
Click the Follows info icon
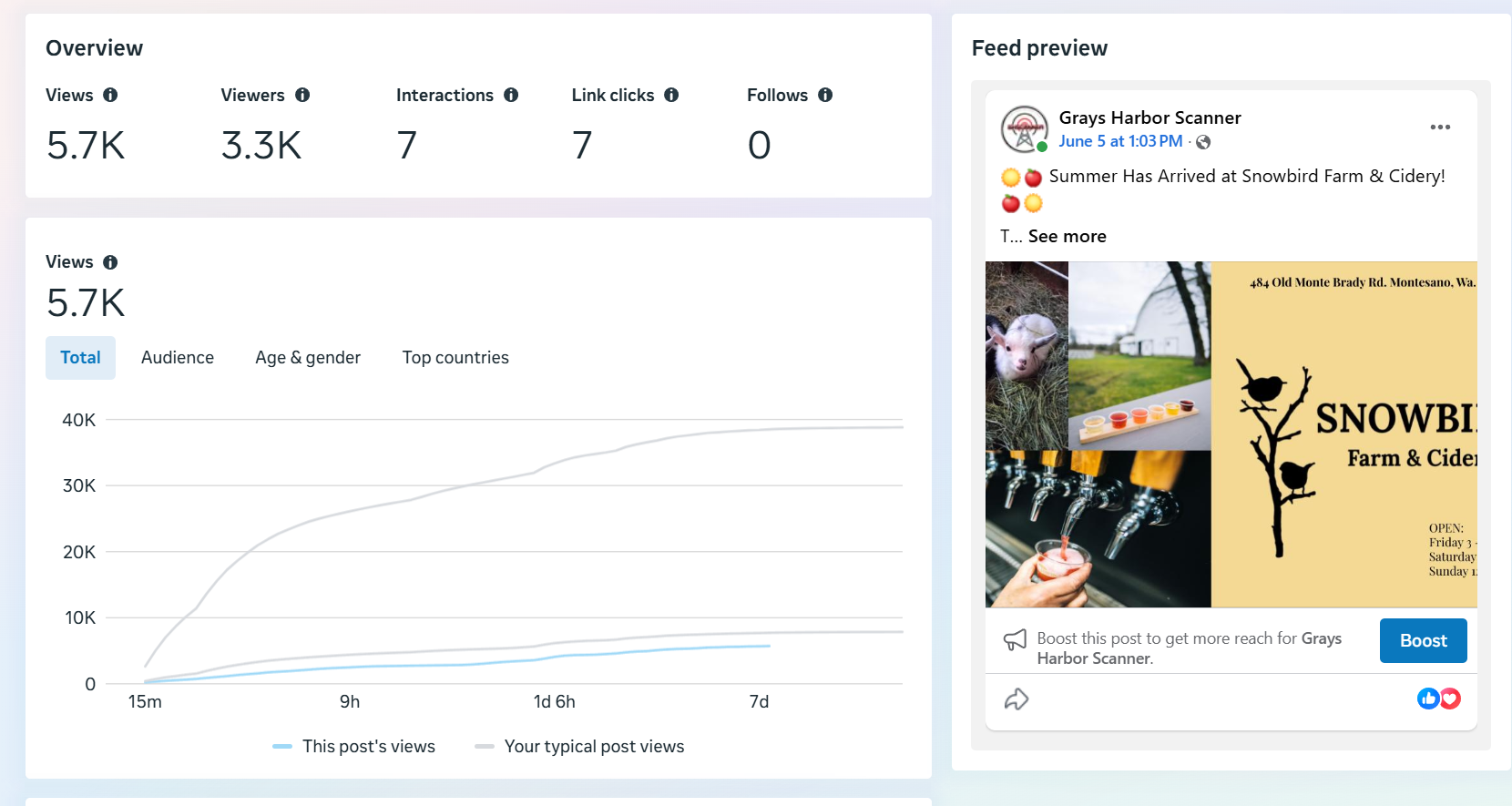[x=825, y=95]
